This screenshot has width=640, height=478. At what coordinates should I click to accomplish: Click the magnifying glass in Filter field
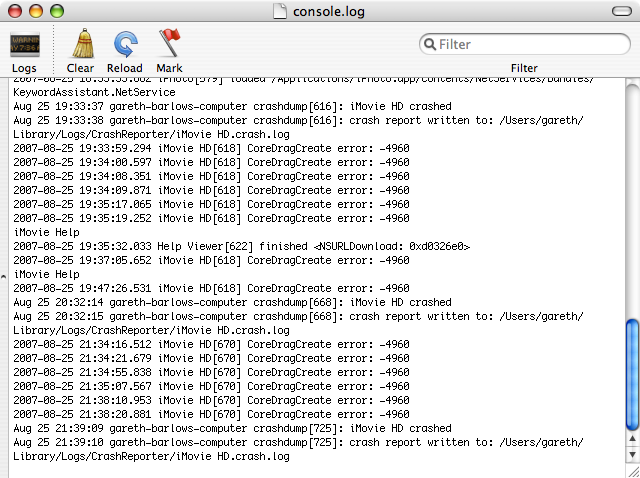coord(429,44)
